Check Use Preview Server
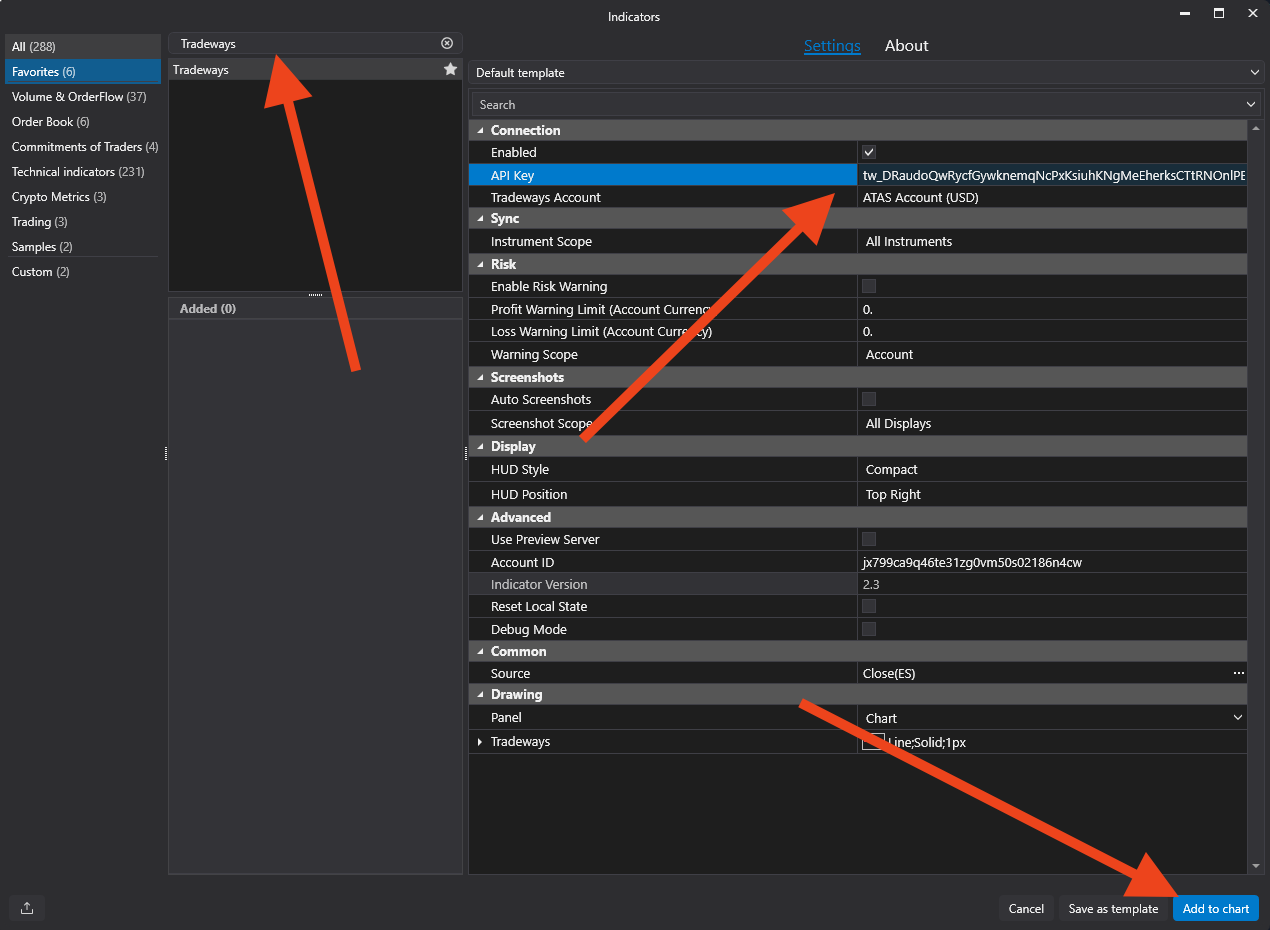Image resolution: width=1270 pixels, height=930 pixels. pyautogui.click(x=869, y=539)
